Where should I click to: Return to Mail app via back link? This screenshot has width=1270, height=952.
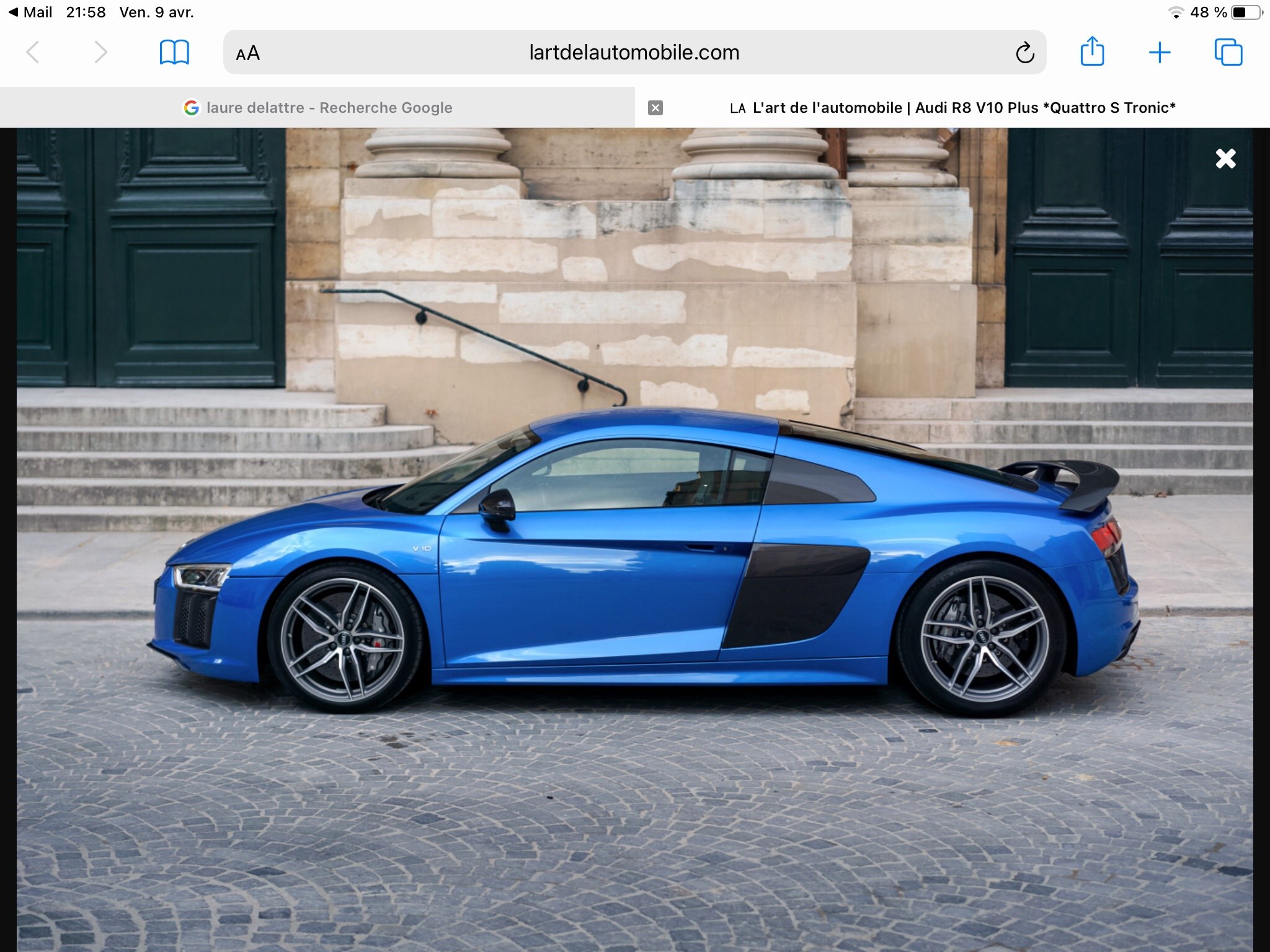[x=30, y=12]
